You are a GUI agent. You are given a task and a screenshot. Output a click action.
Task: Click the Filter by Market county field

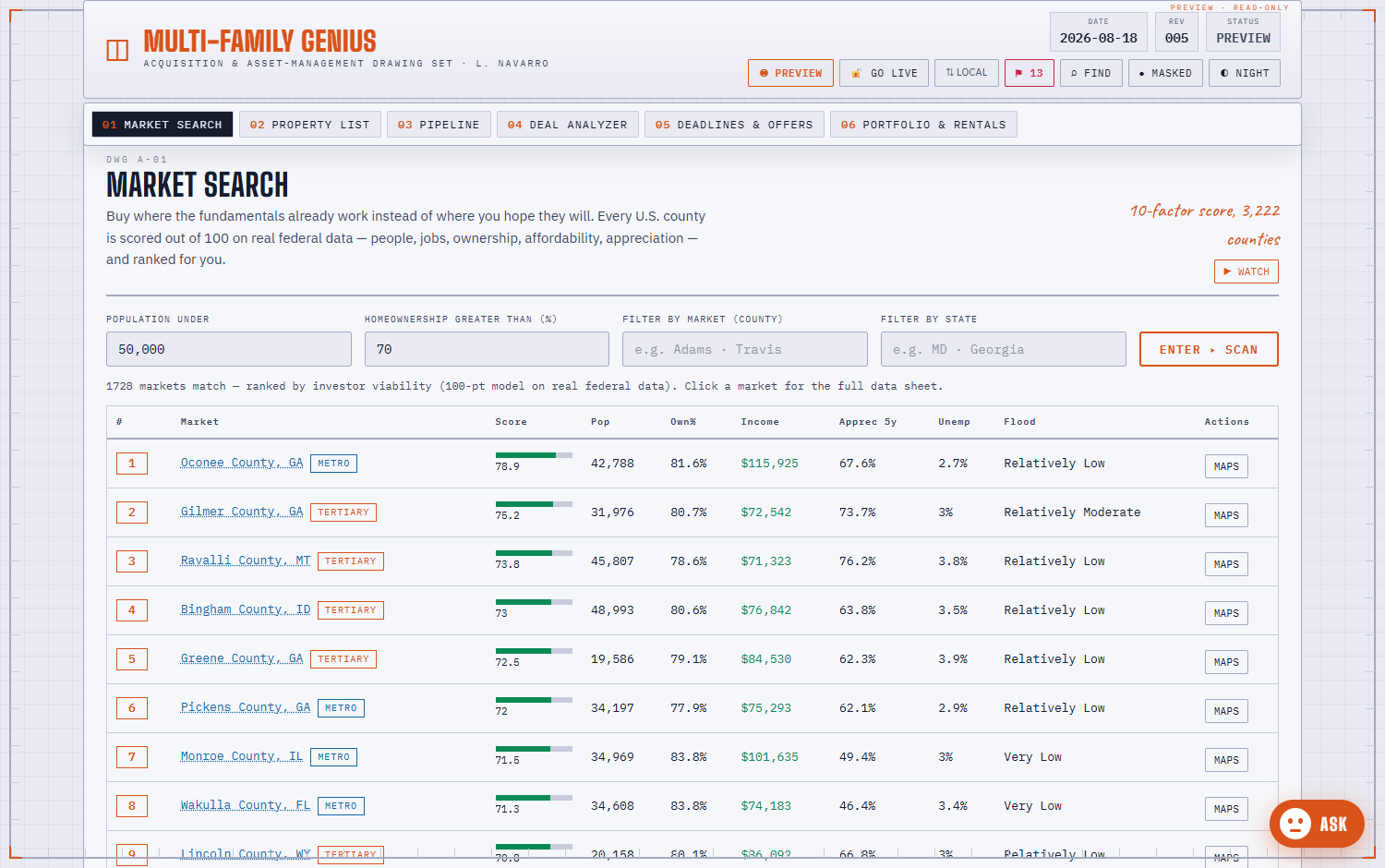745,349
